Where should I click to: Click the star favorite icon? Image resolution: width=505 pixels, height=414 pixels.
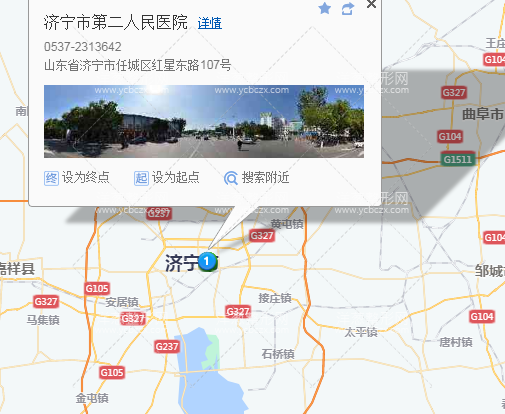point(325,8)
